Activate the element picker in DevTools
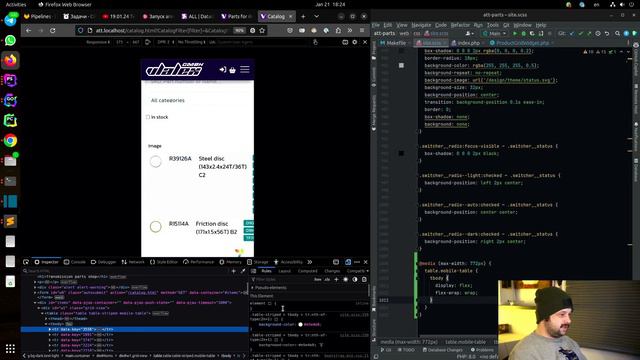 (x=26, y=262)
